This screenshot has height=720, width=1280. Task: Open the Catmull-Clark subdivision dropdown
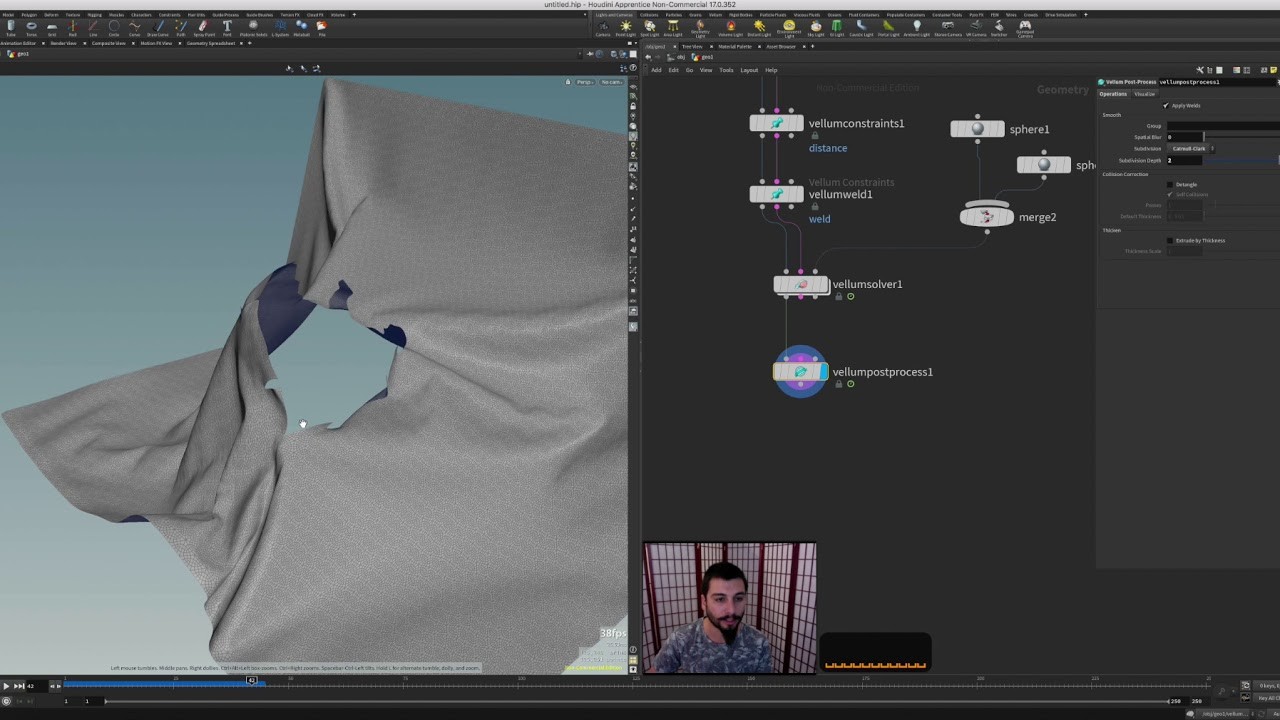pos(1190,148)
